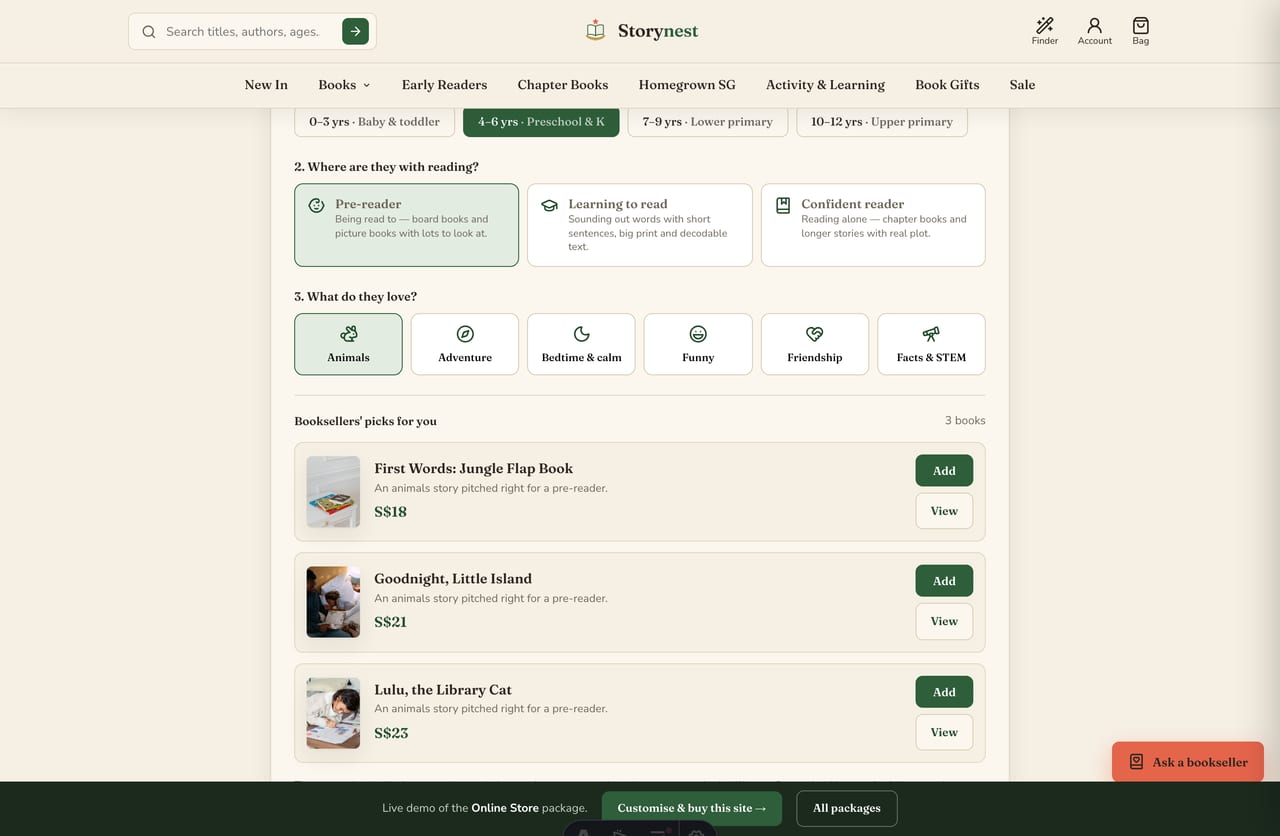The height and width of the screenshot is (836, 1280).
Task: Open the Account icon
Action: click(x=1094, y=26)
